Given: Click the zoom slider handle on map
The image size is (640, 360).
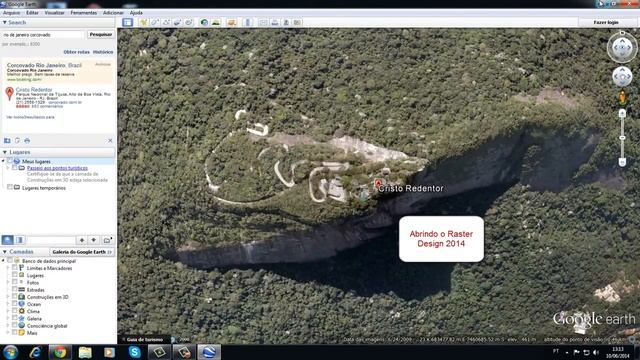Looking at the screenshot, I should pos(622,138).
